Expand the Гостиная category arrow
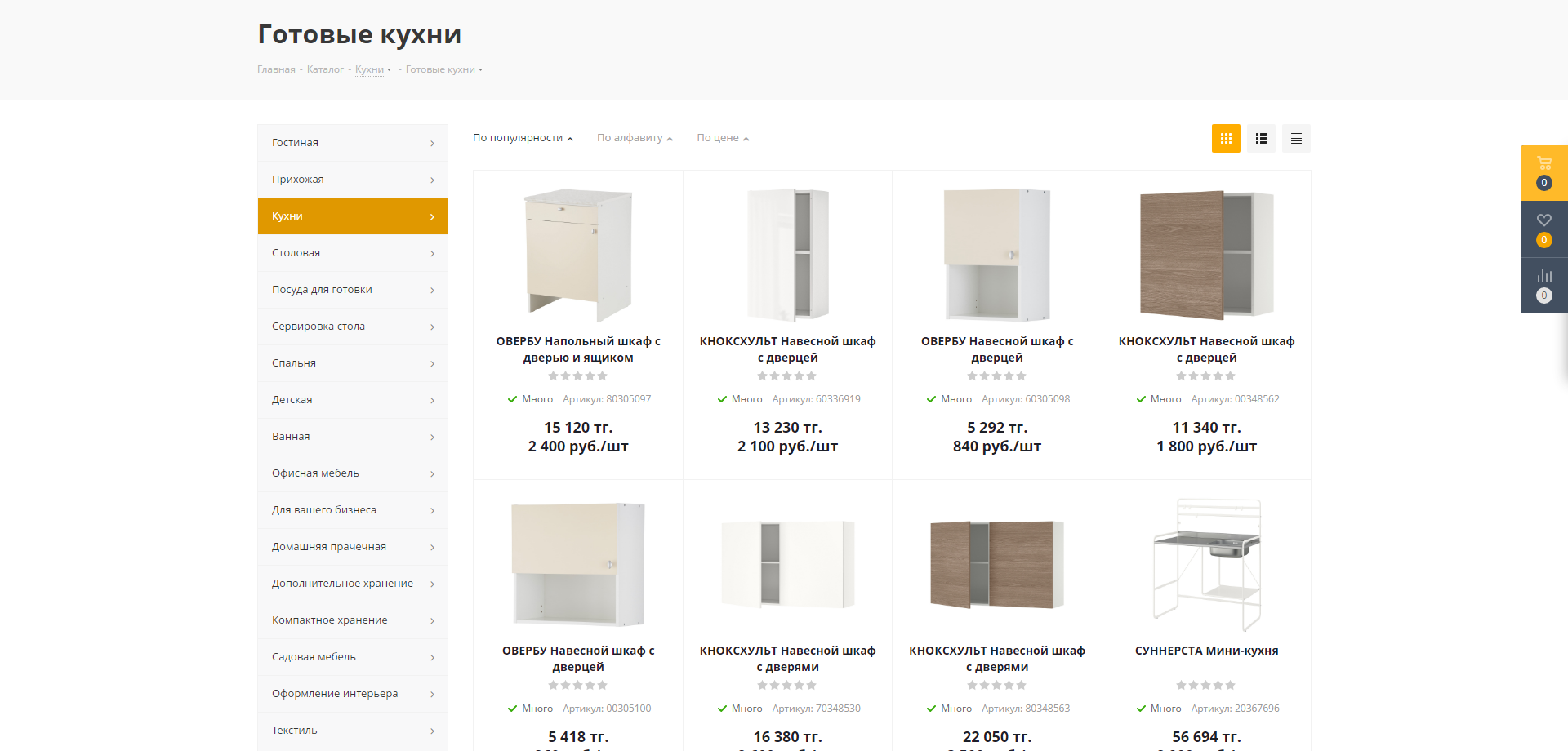 [x=432, y=144]
